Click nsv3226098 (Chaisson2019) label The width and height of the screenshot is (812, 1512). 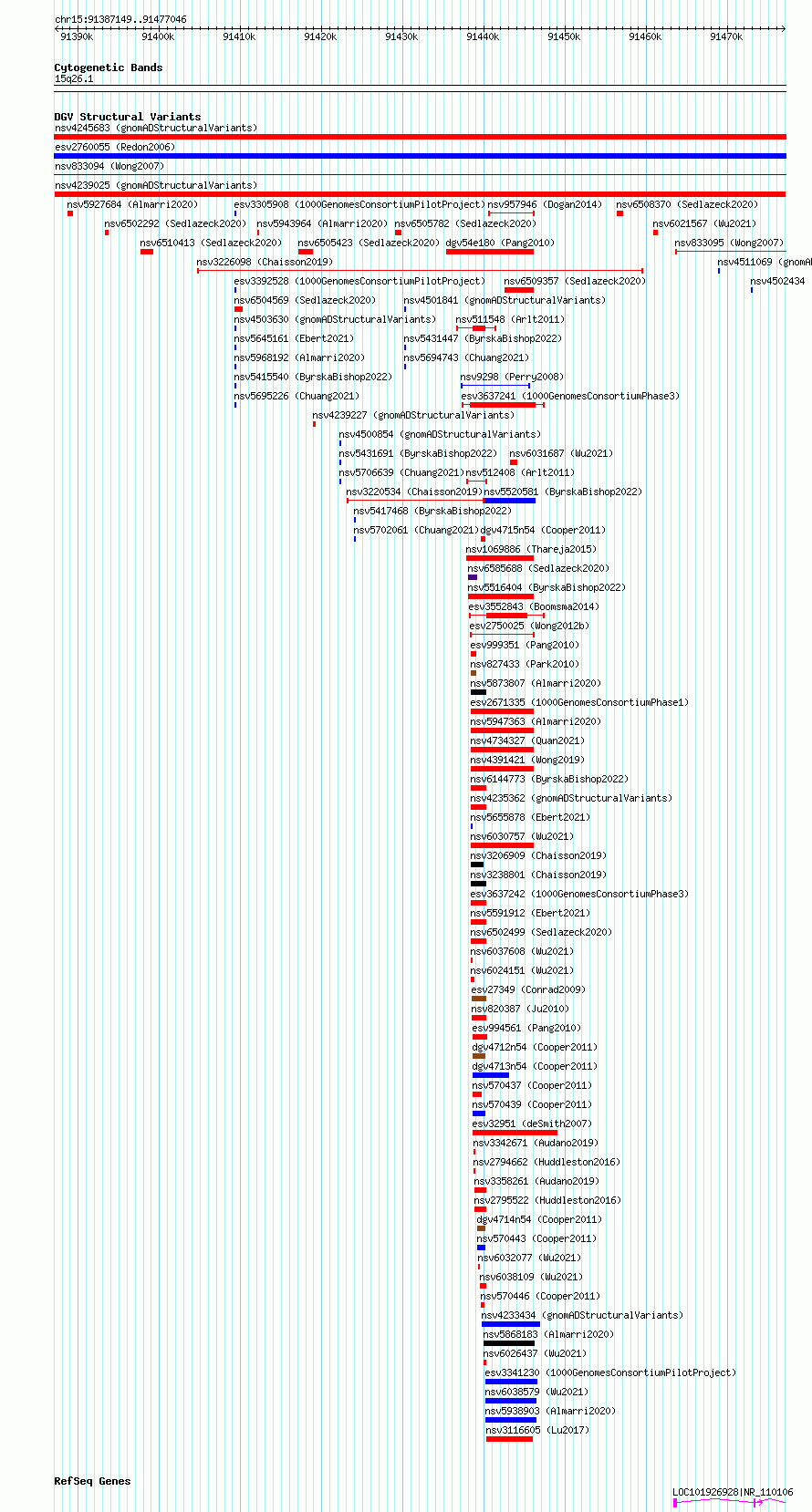tap(265, 262)
